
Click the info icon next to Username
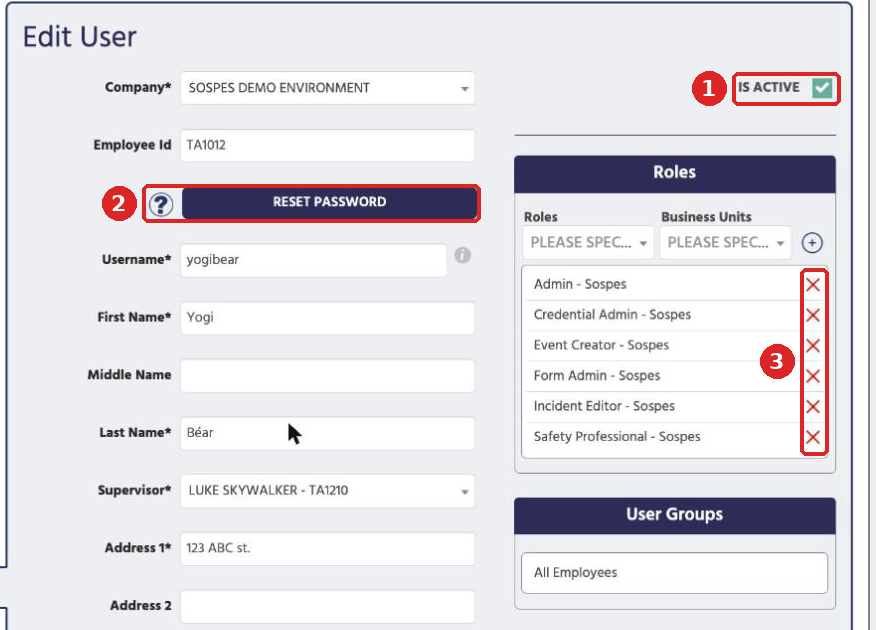click(463, 255)
